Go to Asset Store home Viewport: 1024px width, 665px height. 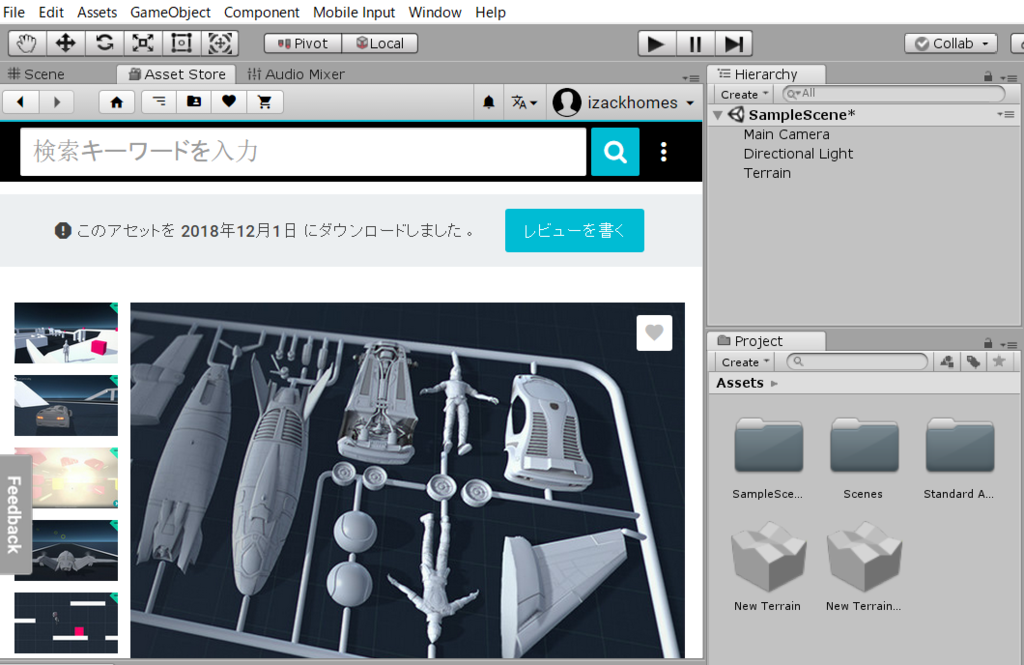point(117,102)
